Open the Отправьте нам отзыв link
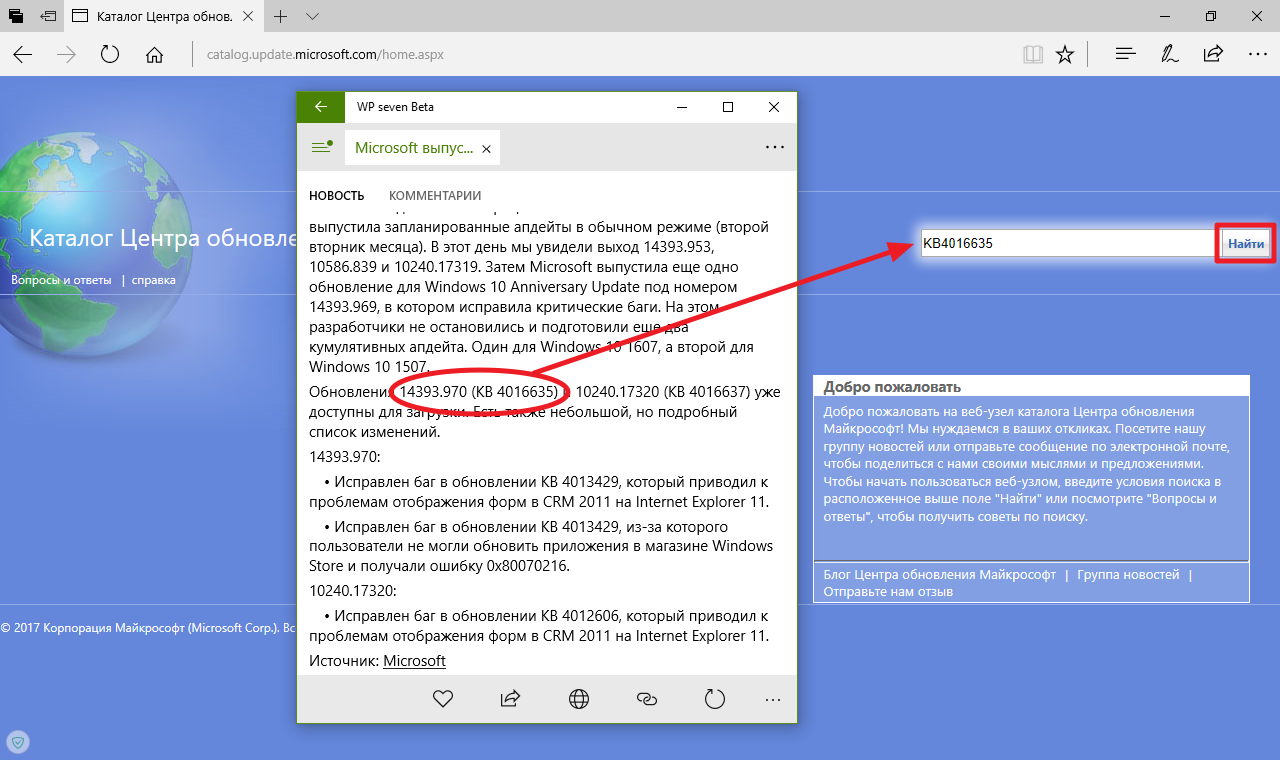Screen dimensions: 1280x760 click(x=888, y=591)
